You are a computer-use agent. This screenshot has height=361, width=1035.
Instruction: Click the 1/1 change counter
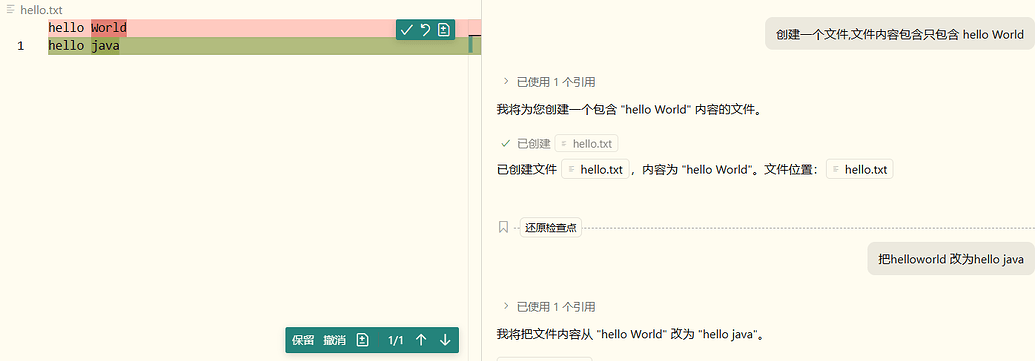point(395,340)
